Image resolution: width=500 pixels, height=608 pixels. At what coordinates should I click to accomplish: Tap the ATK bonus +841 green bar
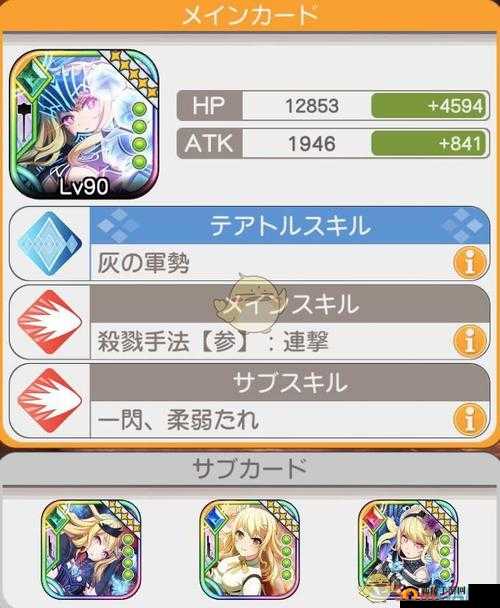(429, 143)
